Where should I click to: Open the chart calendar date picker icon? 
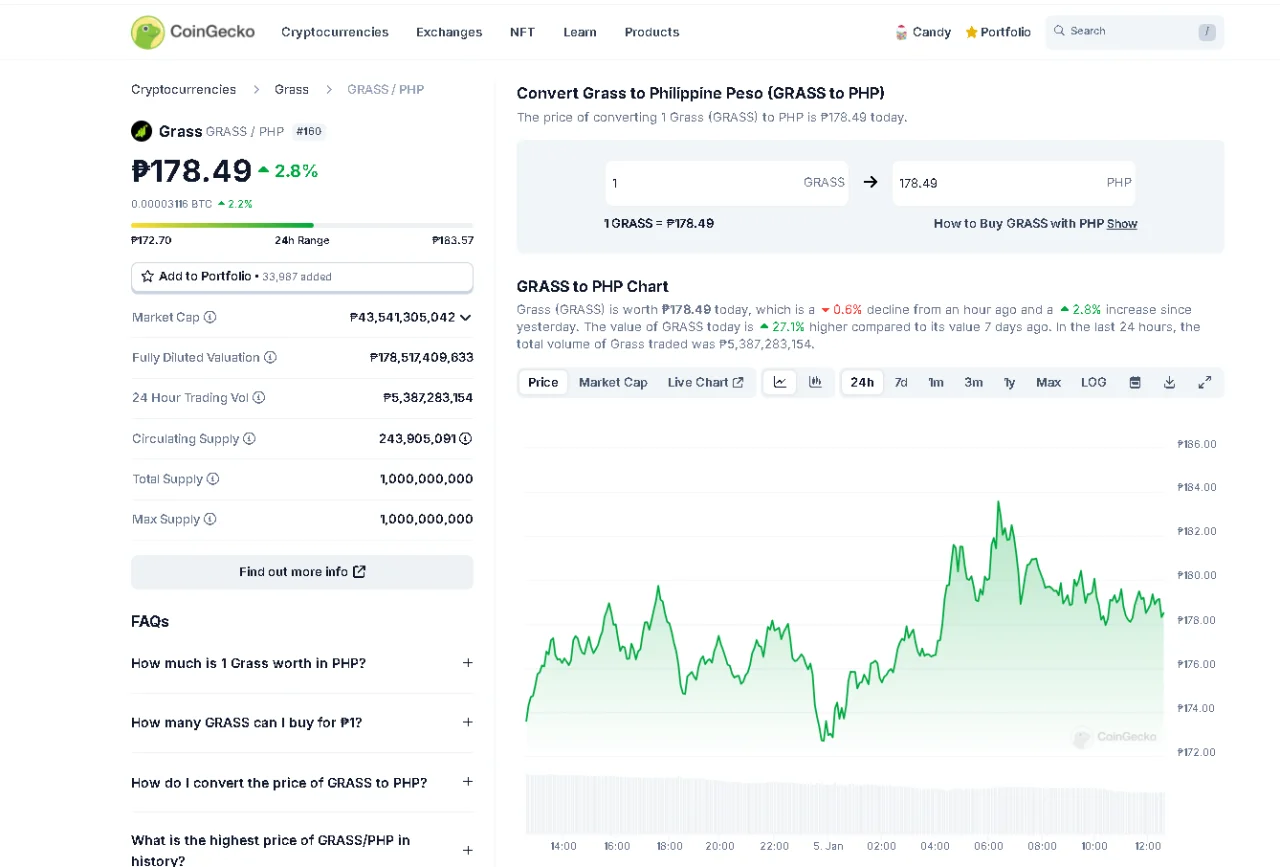tap(1135, 382)
